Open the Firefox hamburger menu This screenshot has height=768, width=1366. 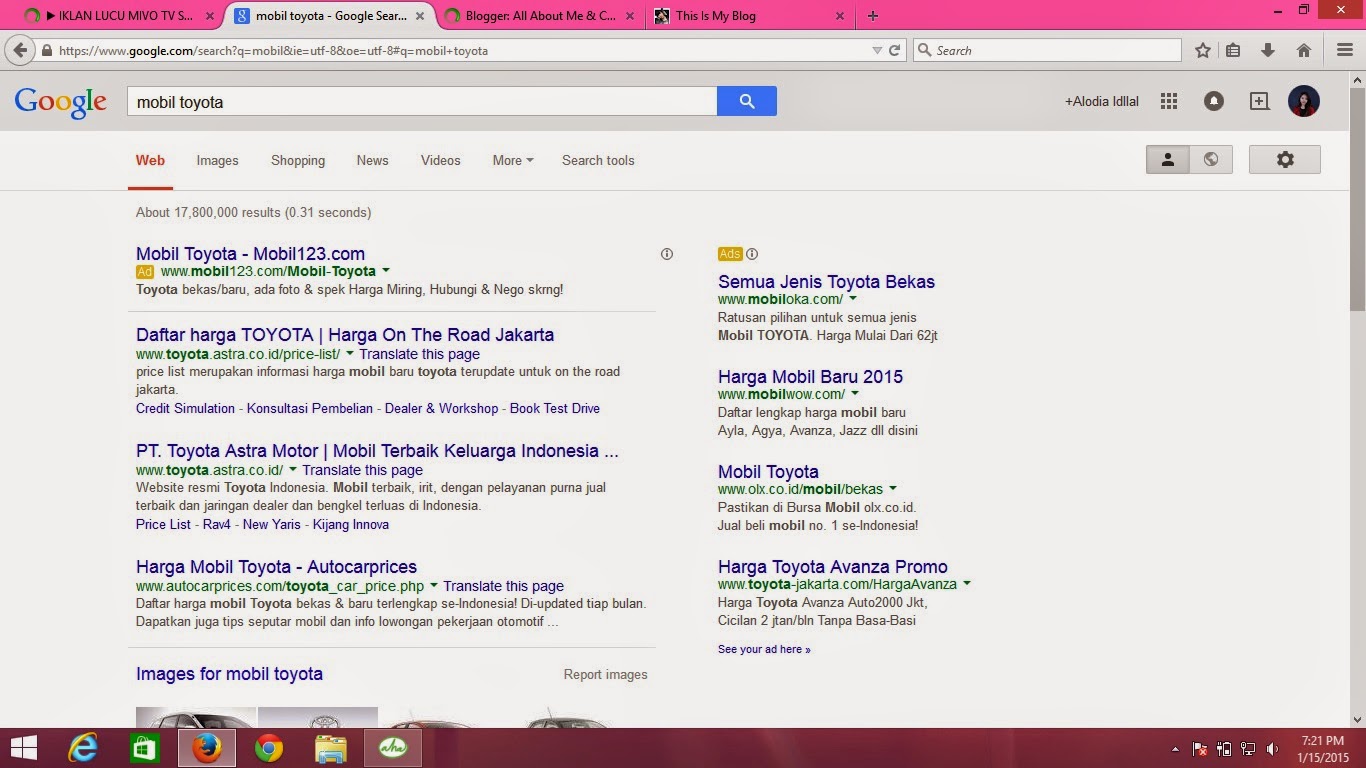pos(1345,50)
